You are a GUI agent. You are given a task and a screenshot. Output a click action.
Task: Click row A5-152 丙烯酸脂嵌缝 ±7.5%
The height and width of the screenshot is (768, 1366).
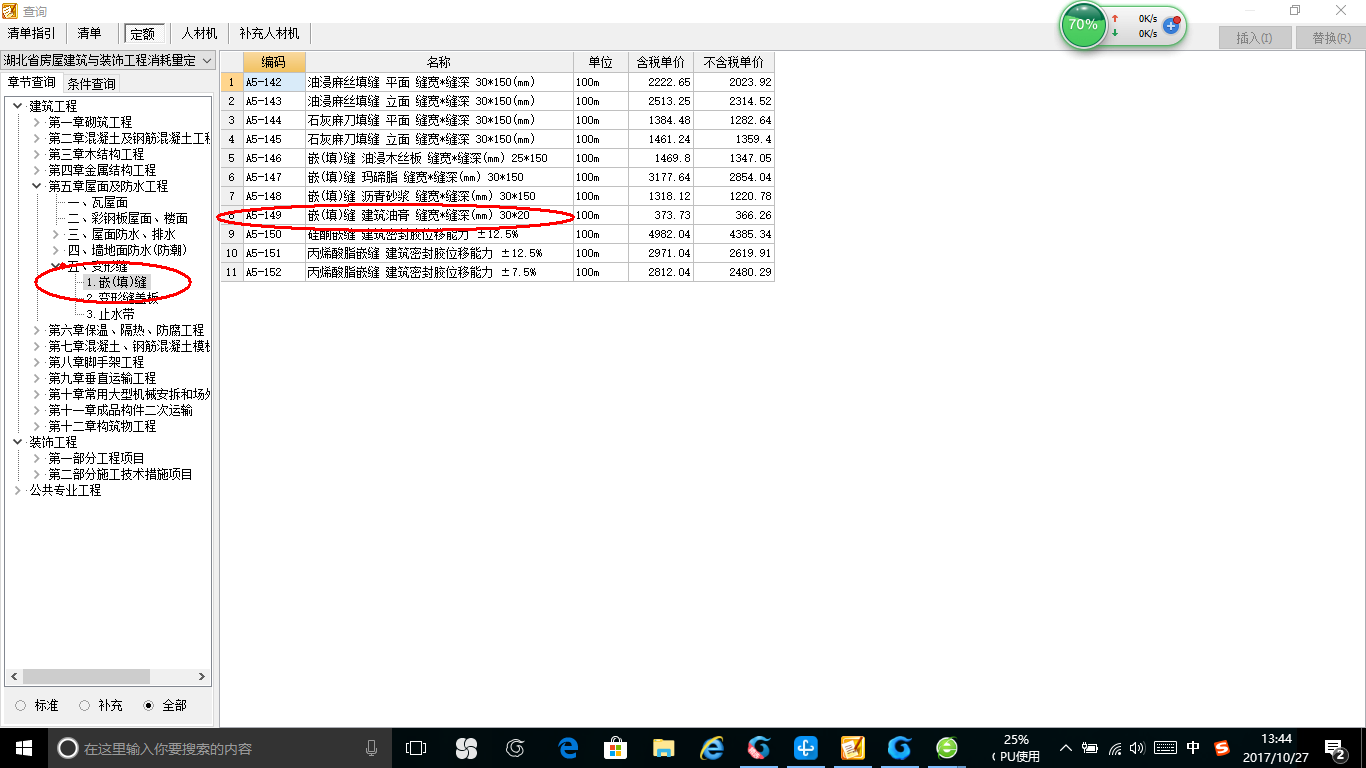click(x=497, y=272)
